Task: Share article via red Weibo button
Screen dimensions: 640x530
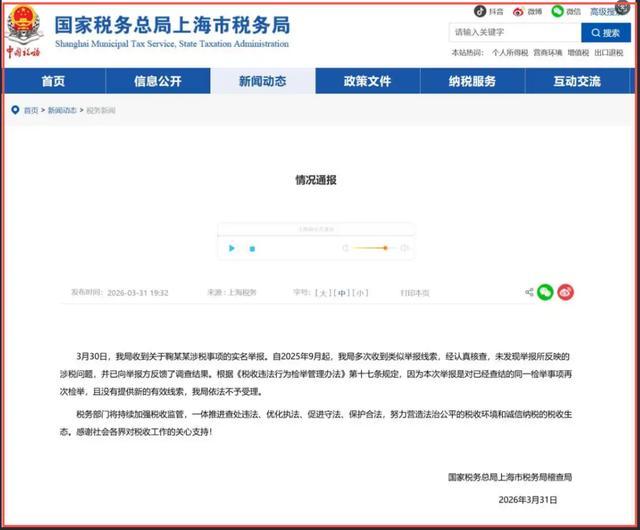Action: pos(565,292)
